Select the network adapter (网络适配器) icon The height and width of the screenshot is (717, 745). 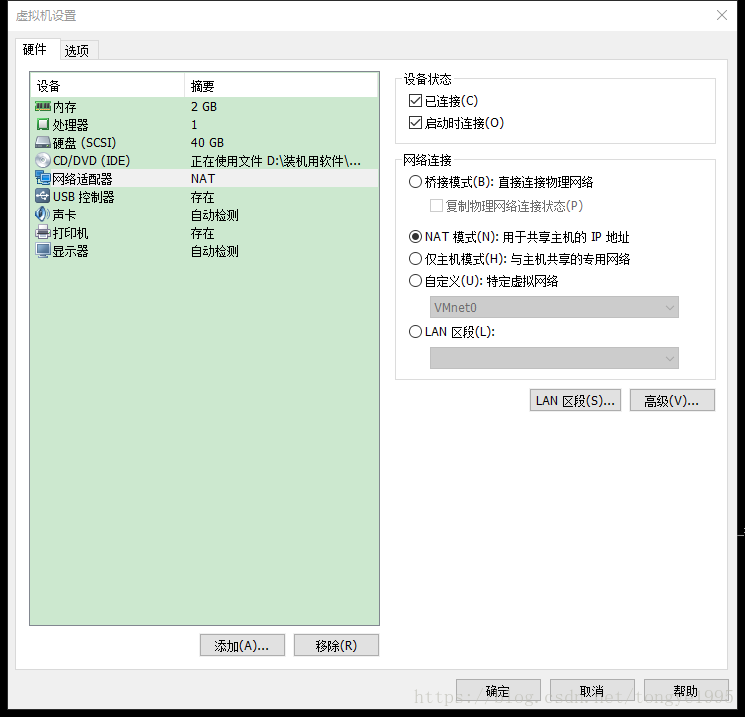pyautogui.click(x=43, y=179)
